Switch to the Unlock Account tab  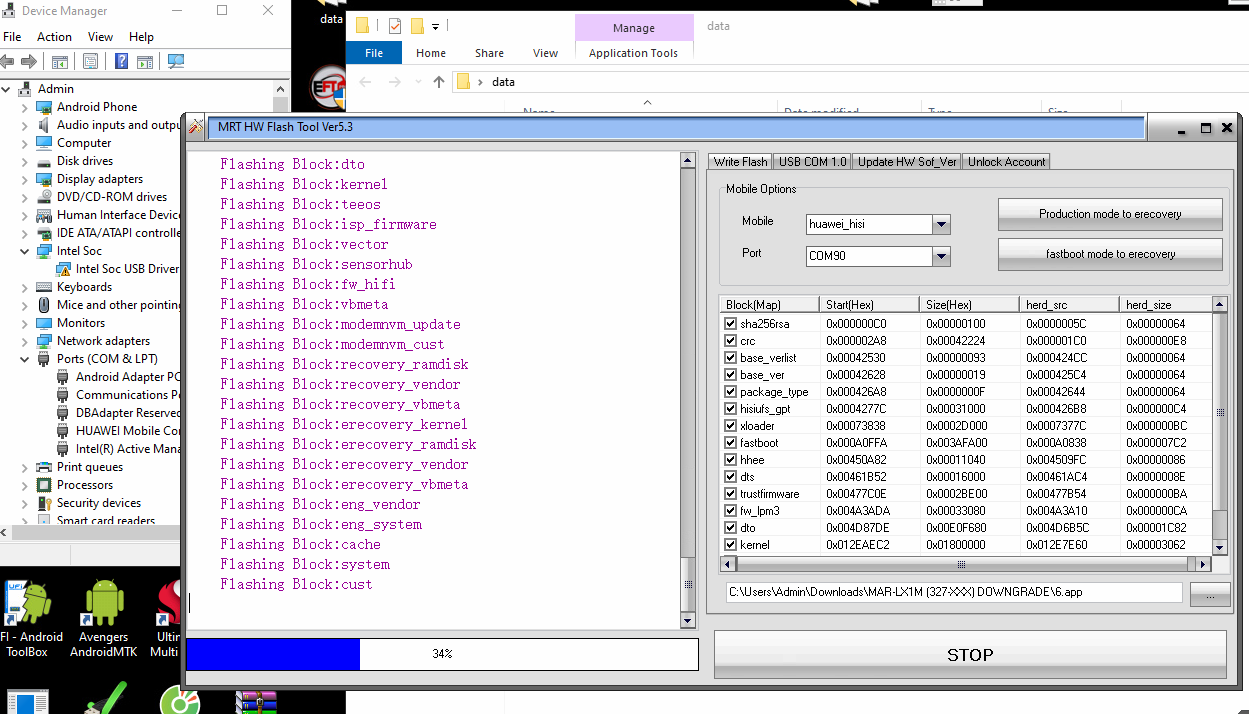[1006, 162]
